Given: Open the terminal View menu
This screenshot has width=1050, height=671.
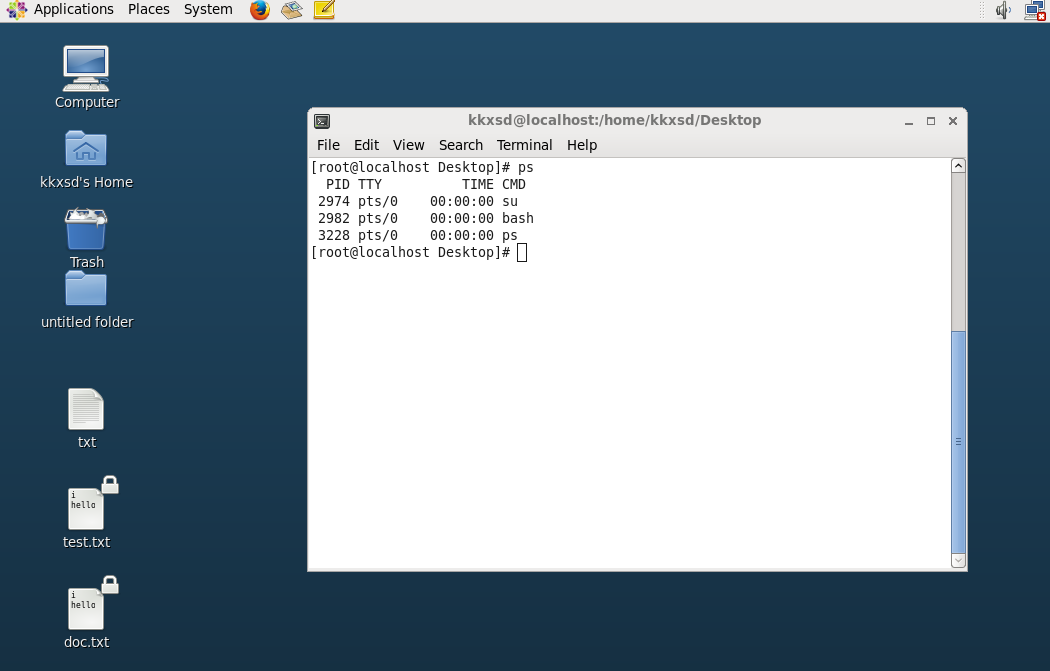Looking at the screenshot, I should [408, 145].
